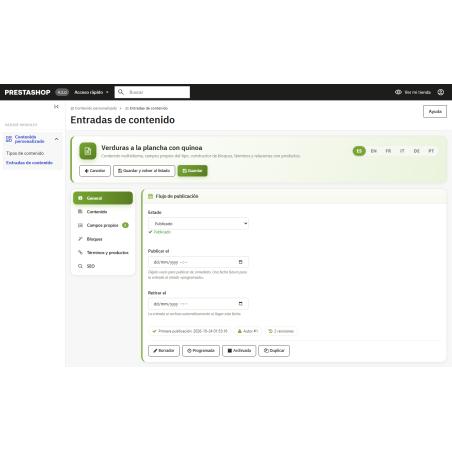452x452 pixels.
Task: Click the 2 revisiones chip
Action: (281, 331)
